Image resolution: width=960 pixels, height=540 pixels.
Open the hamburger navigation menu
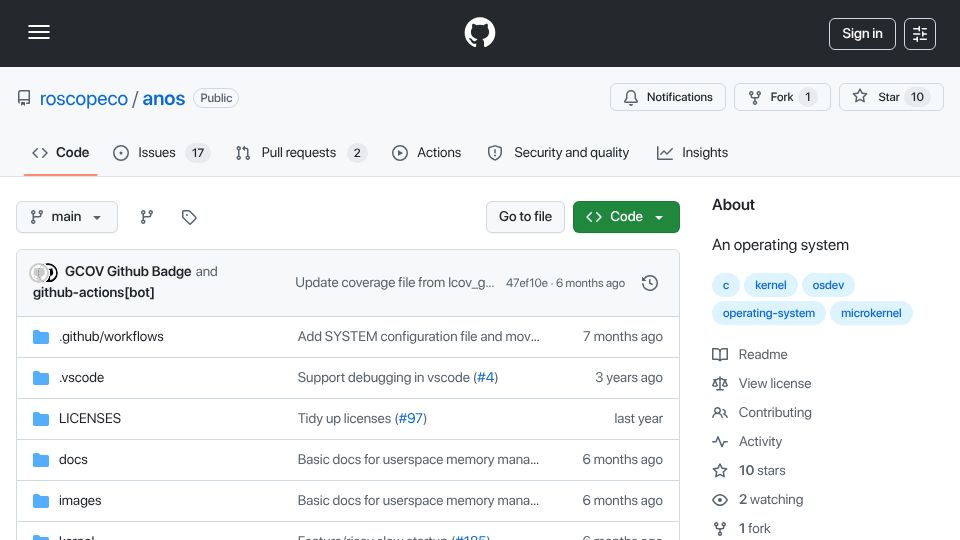tap(39, 32)
